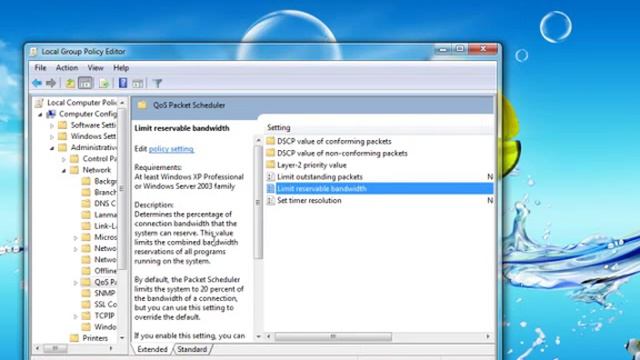
Task: Click the Filter funnel toolbar icon
Action: [158, 84]
